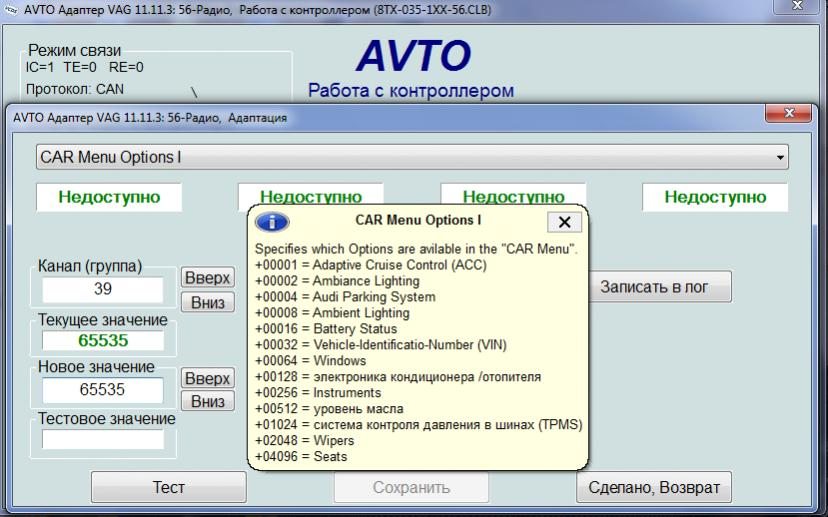Click the Записать в лог button
Screen dimensions: 828x517
click(659, 287)
